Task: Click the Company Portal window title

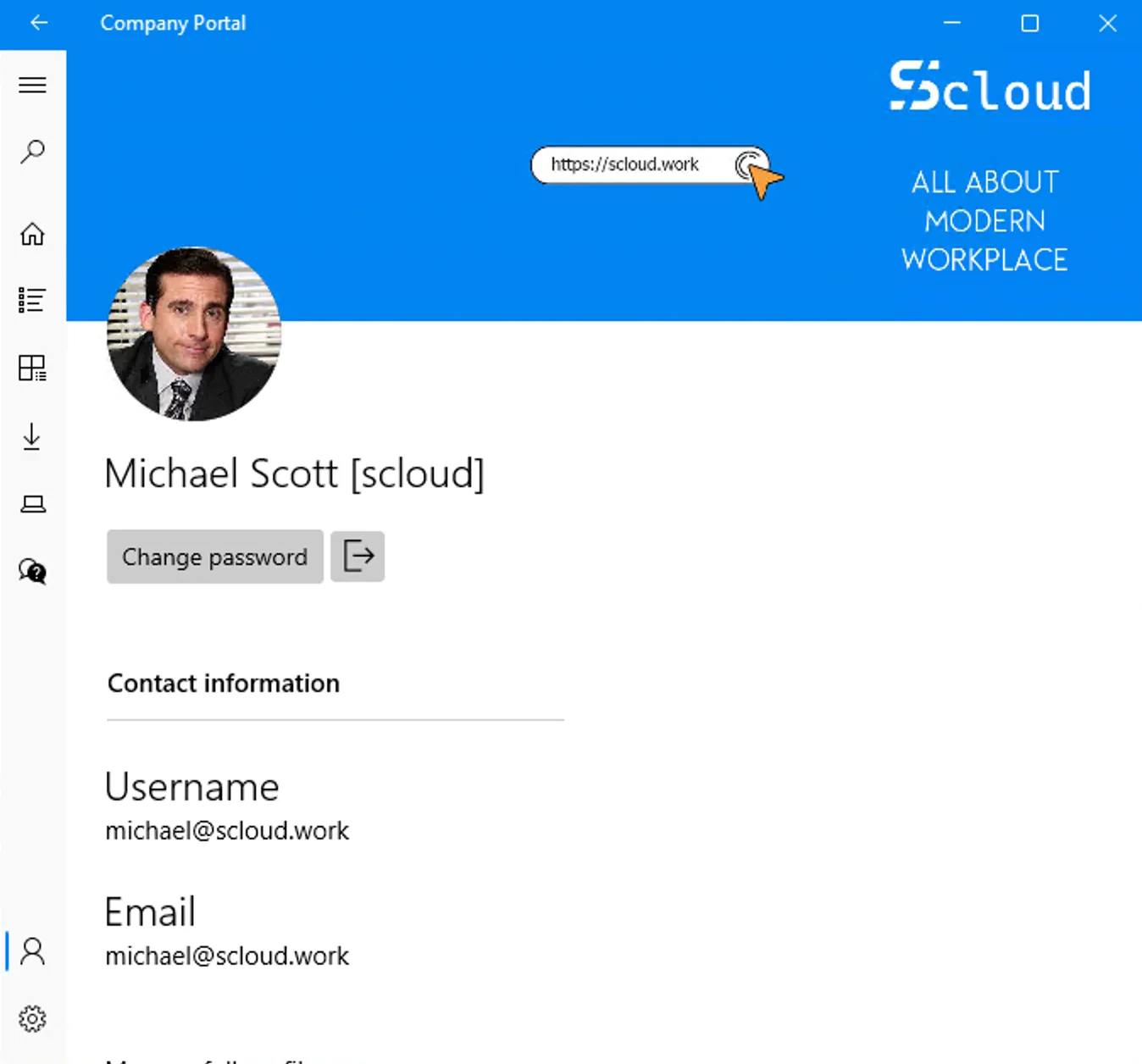Action: 173,23
